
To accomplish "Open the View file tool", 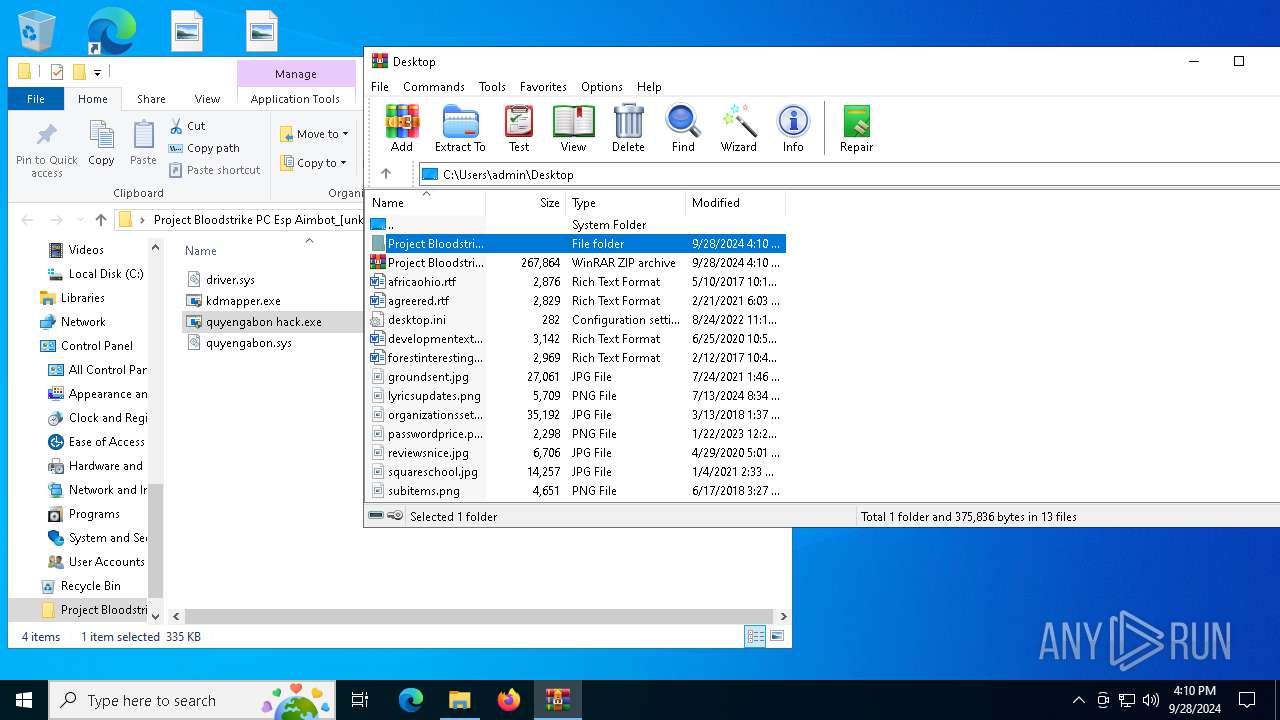I will (573, 129).
